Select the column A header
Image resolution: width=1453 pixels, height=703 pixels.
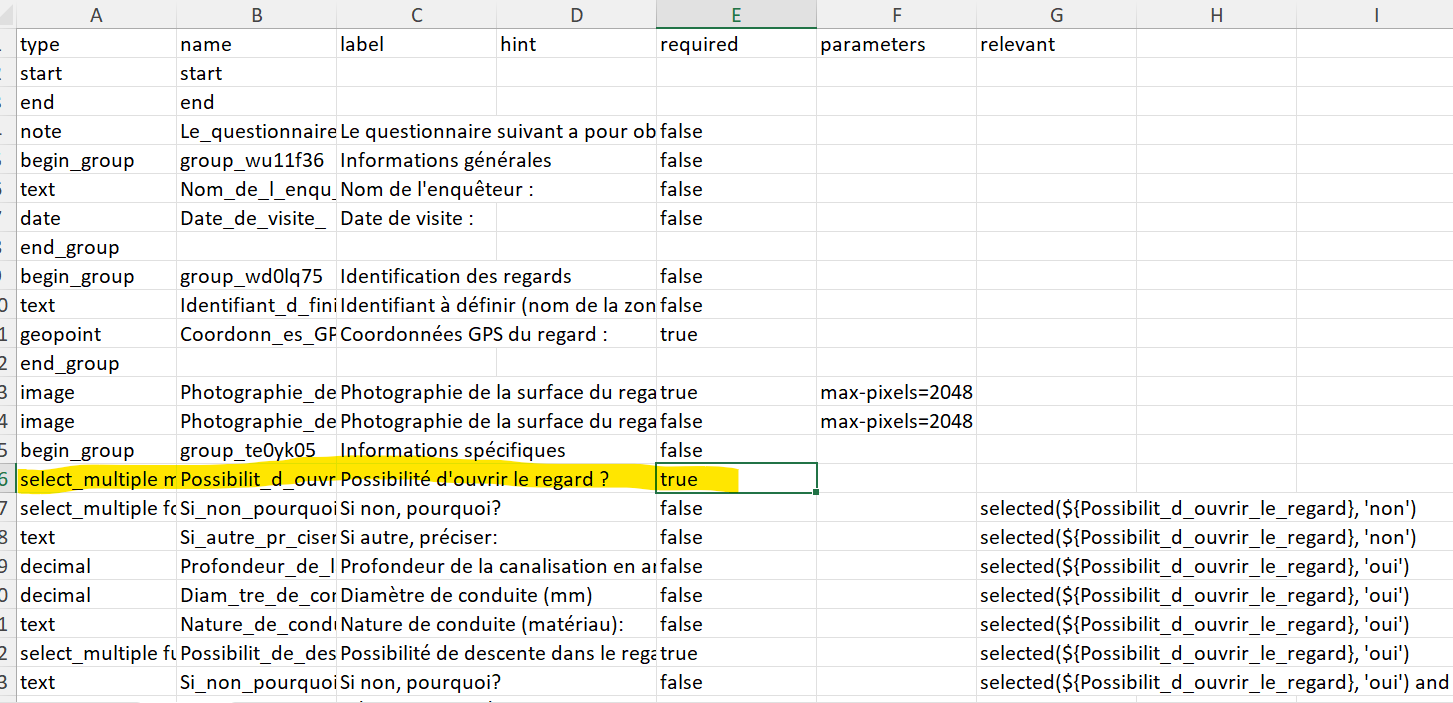[x=96, y=14]
